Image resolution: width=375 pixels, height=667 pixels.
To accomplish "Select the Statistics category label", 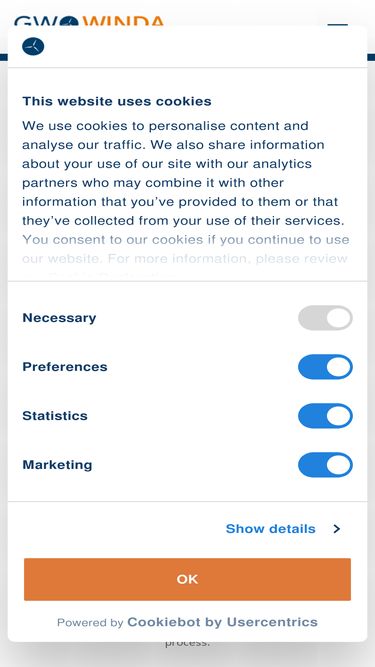I will [x=55, y=416].
